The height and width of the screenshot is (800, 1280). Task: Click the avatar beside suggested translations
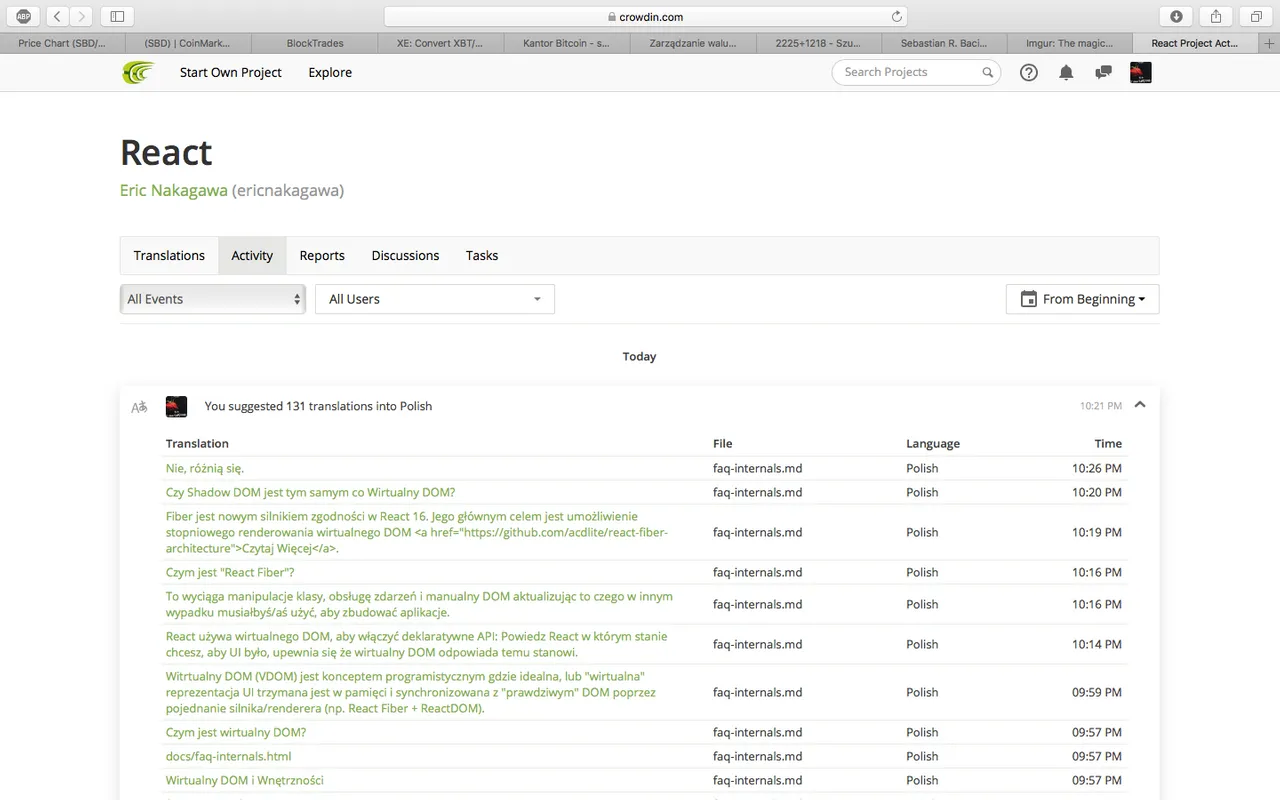(176, 406)
